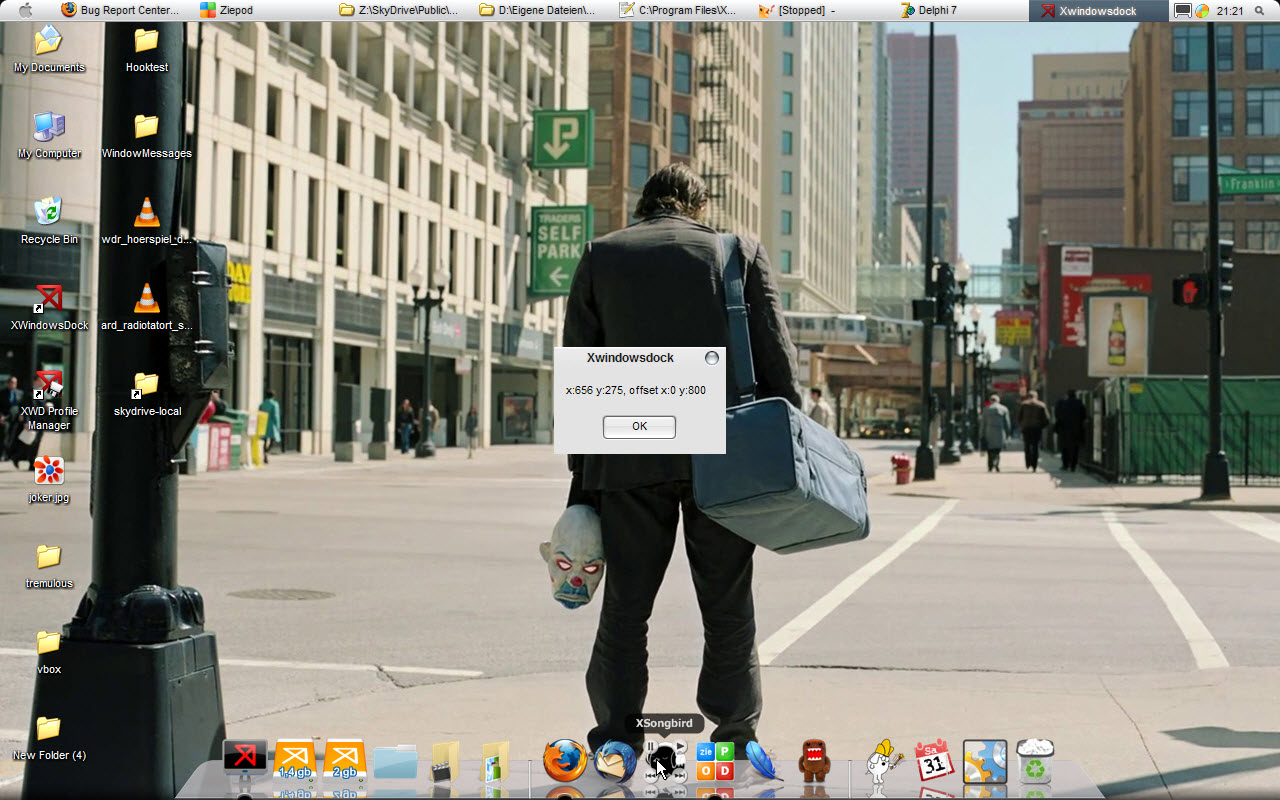Open the blue feather app in dock

(765, 761)
